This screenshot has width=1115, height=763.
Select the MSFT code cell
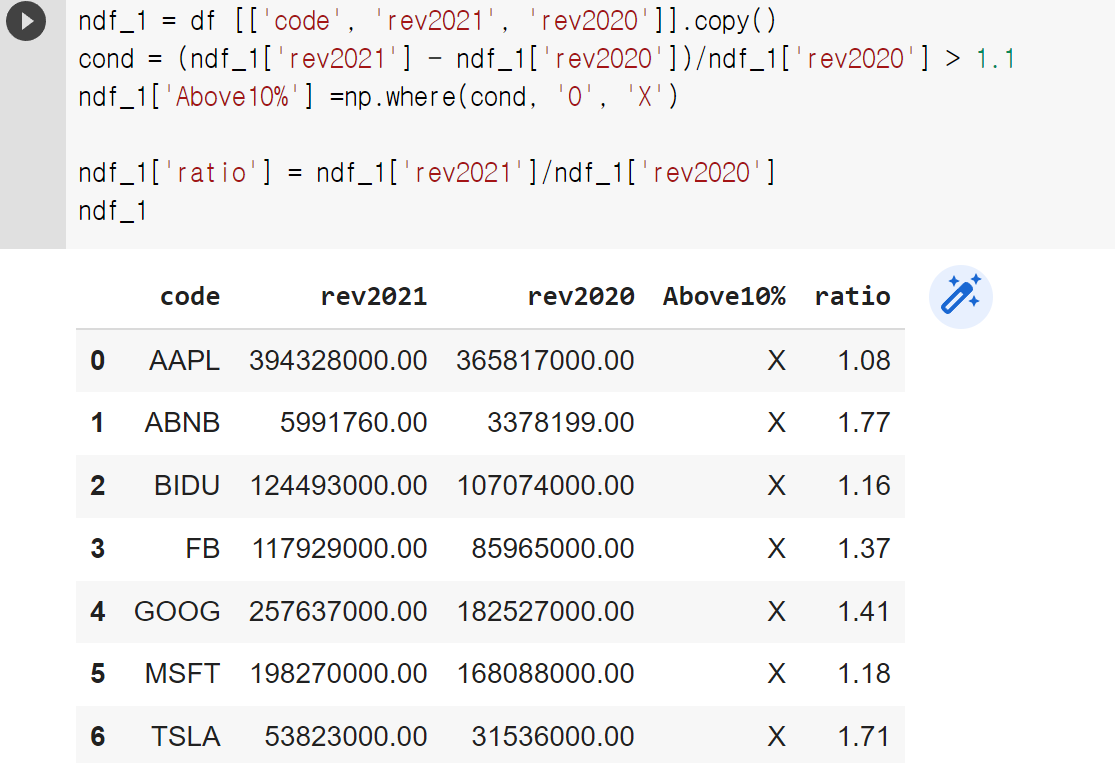click(x=182, y=673)
